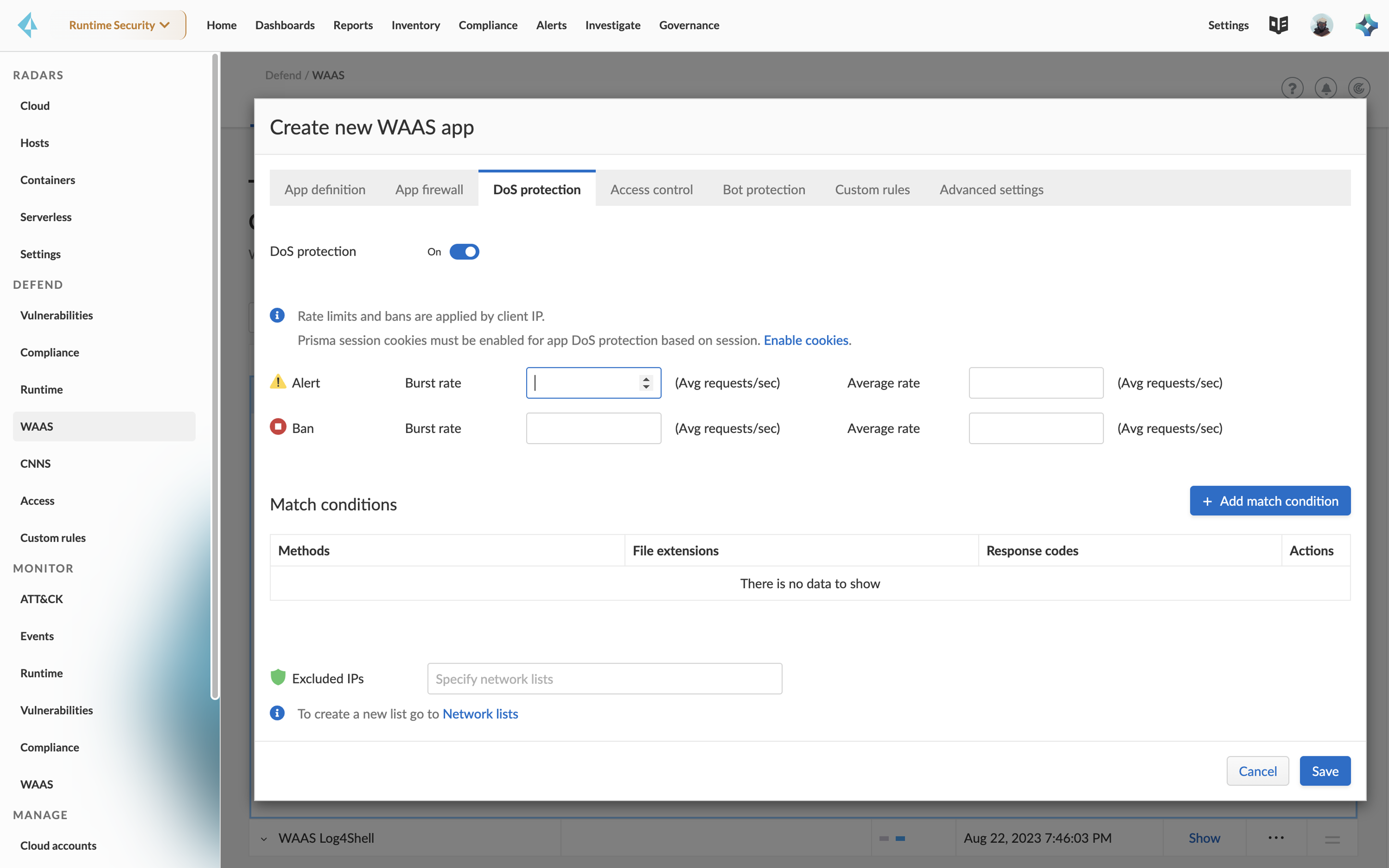
Task: Click the help question mark icon
Action: pos(1292,88)
